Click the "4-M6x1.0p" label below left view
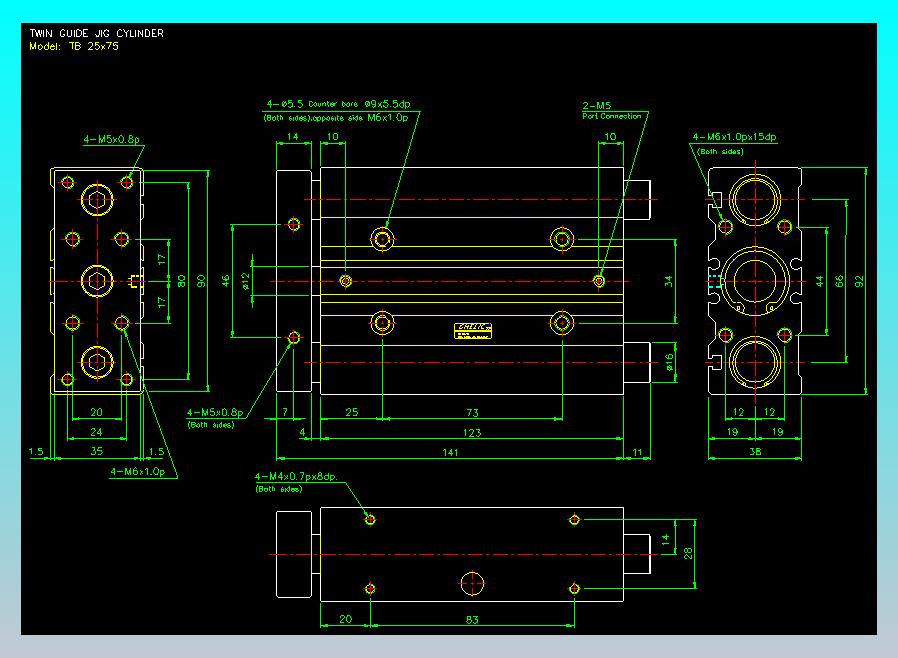Image resolution: width=898 pixels, height=658 pixels. pyautogui.click(x=136, y=471)
